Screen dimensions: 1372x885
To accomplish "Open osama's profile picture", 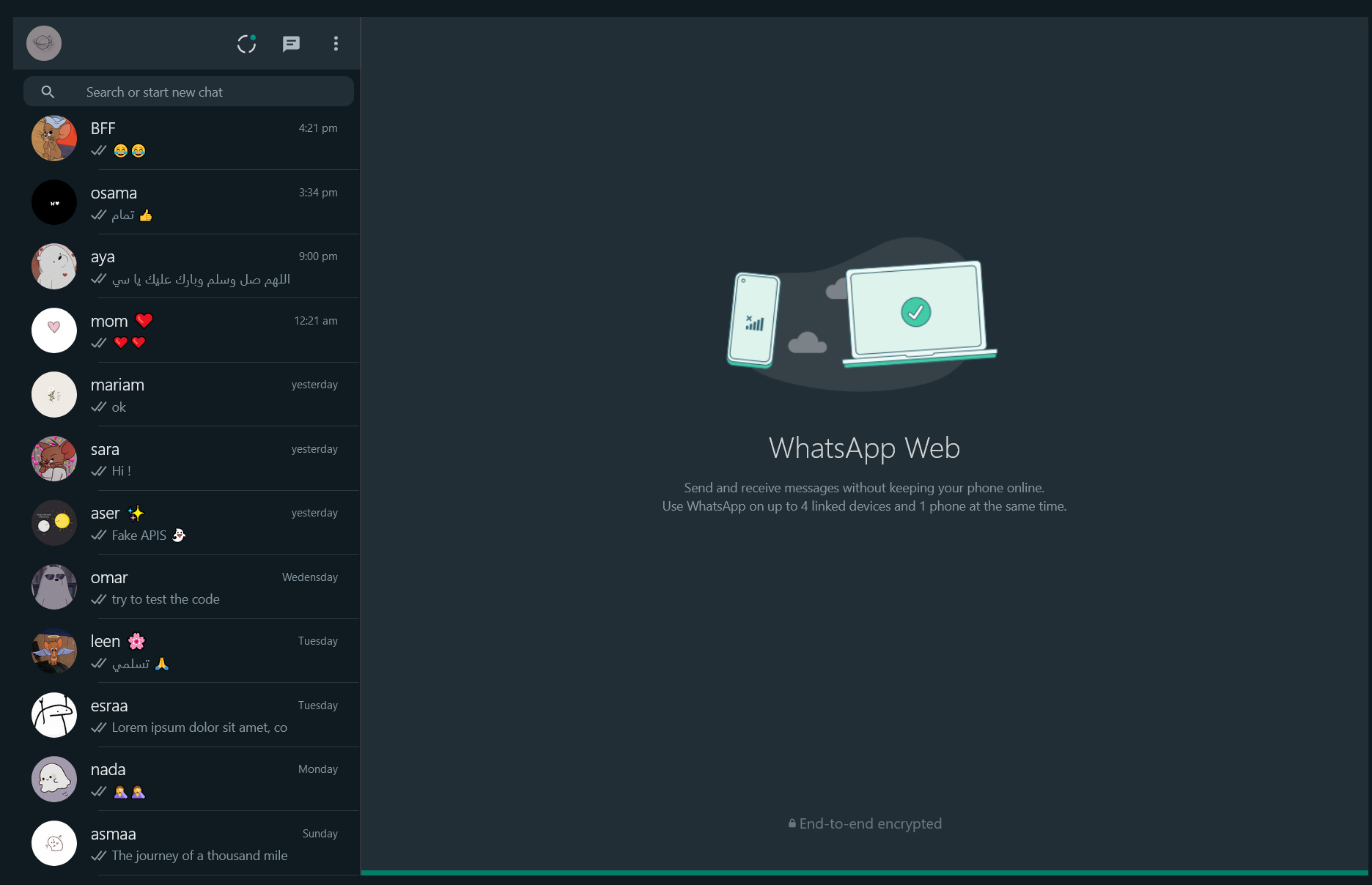I will coord(54,202).
